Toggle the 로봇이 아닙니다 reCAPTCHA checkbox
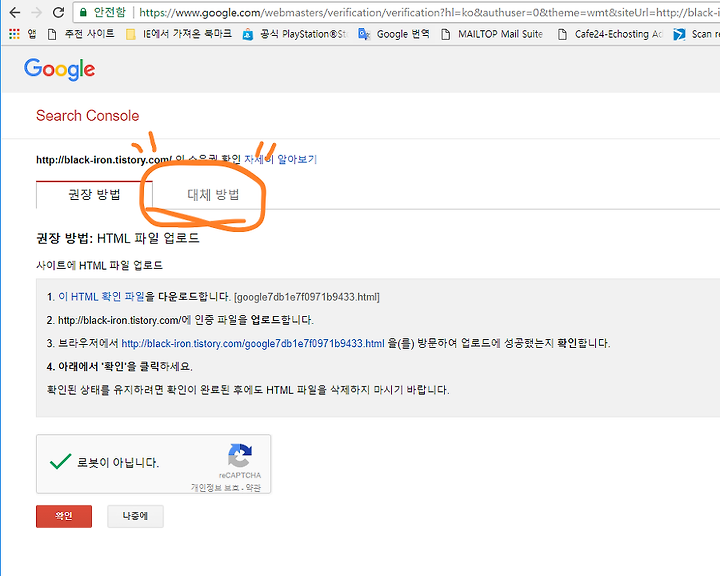The image size is (720, 576). (60, 462)
